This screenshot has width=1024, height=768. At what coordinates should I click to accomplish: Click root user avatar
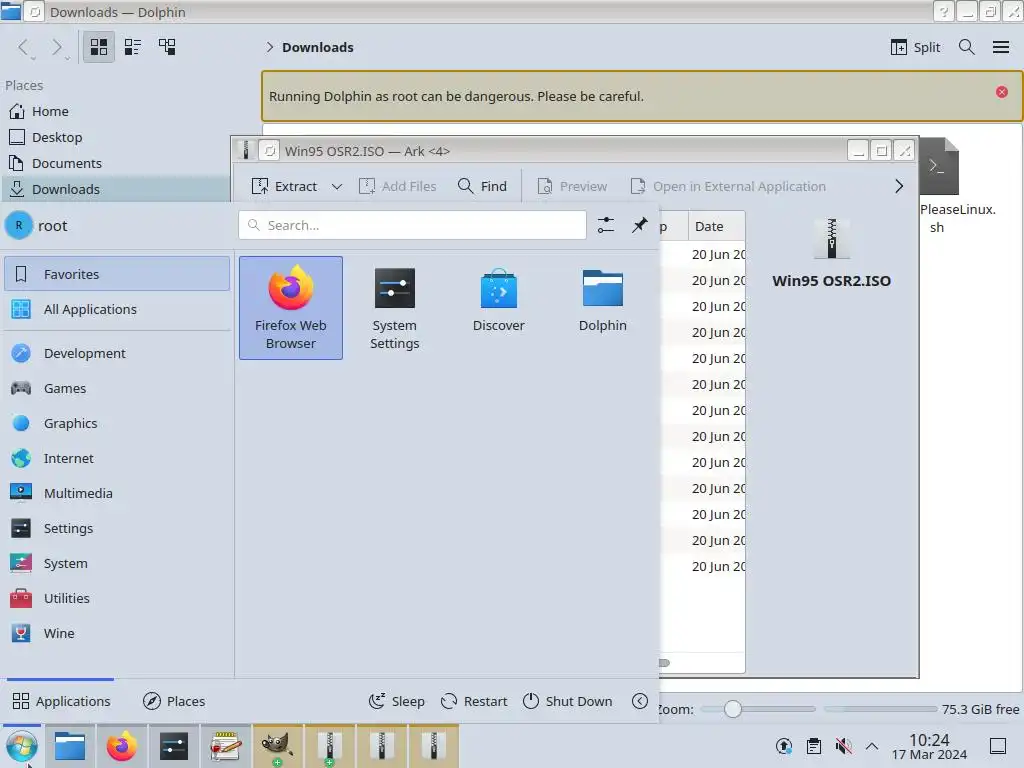point(19,225)
